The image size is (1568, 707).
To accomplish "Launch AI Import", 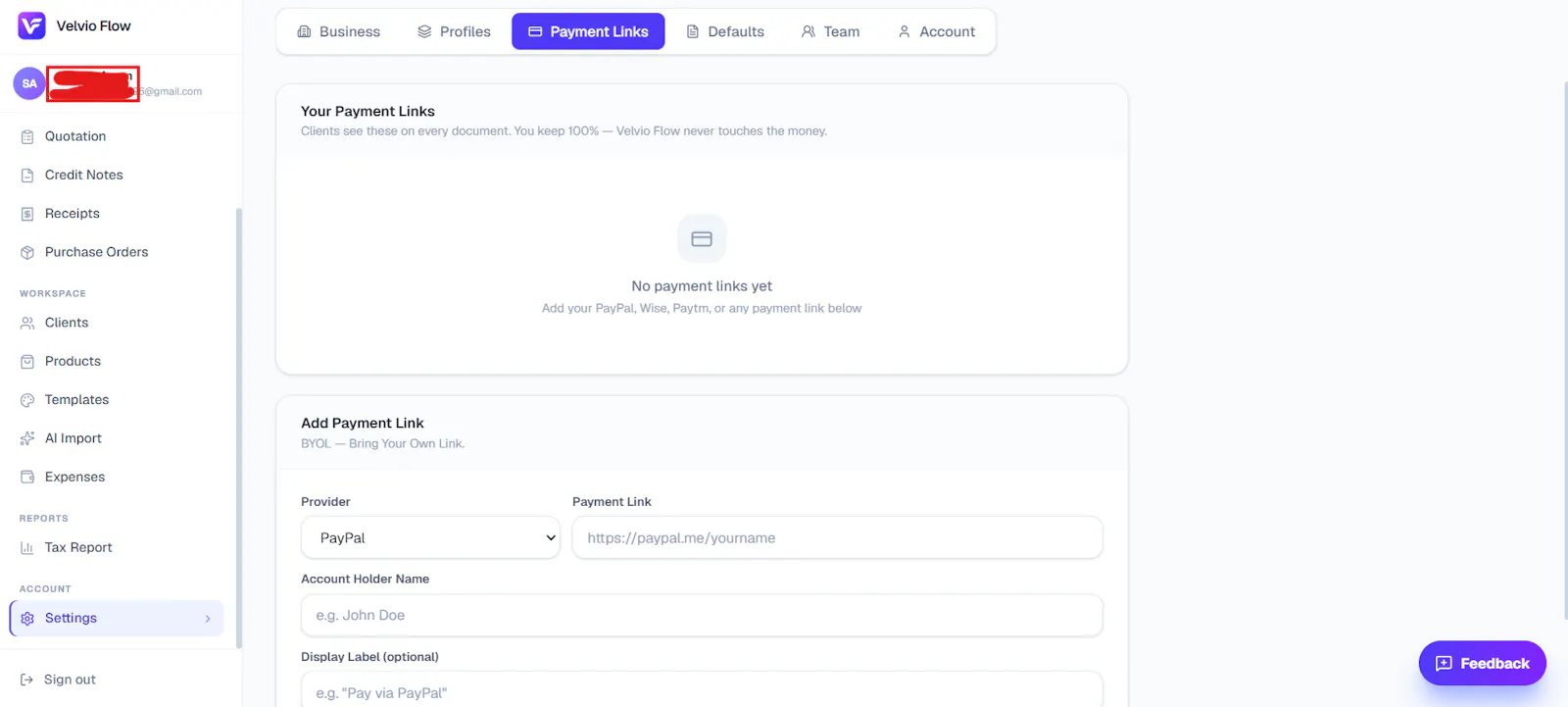I will (117, 438).
